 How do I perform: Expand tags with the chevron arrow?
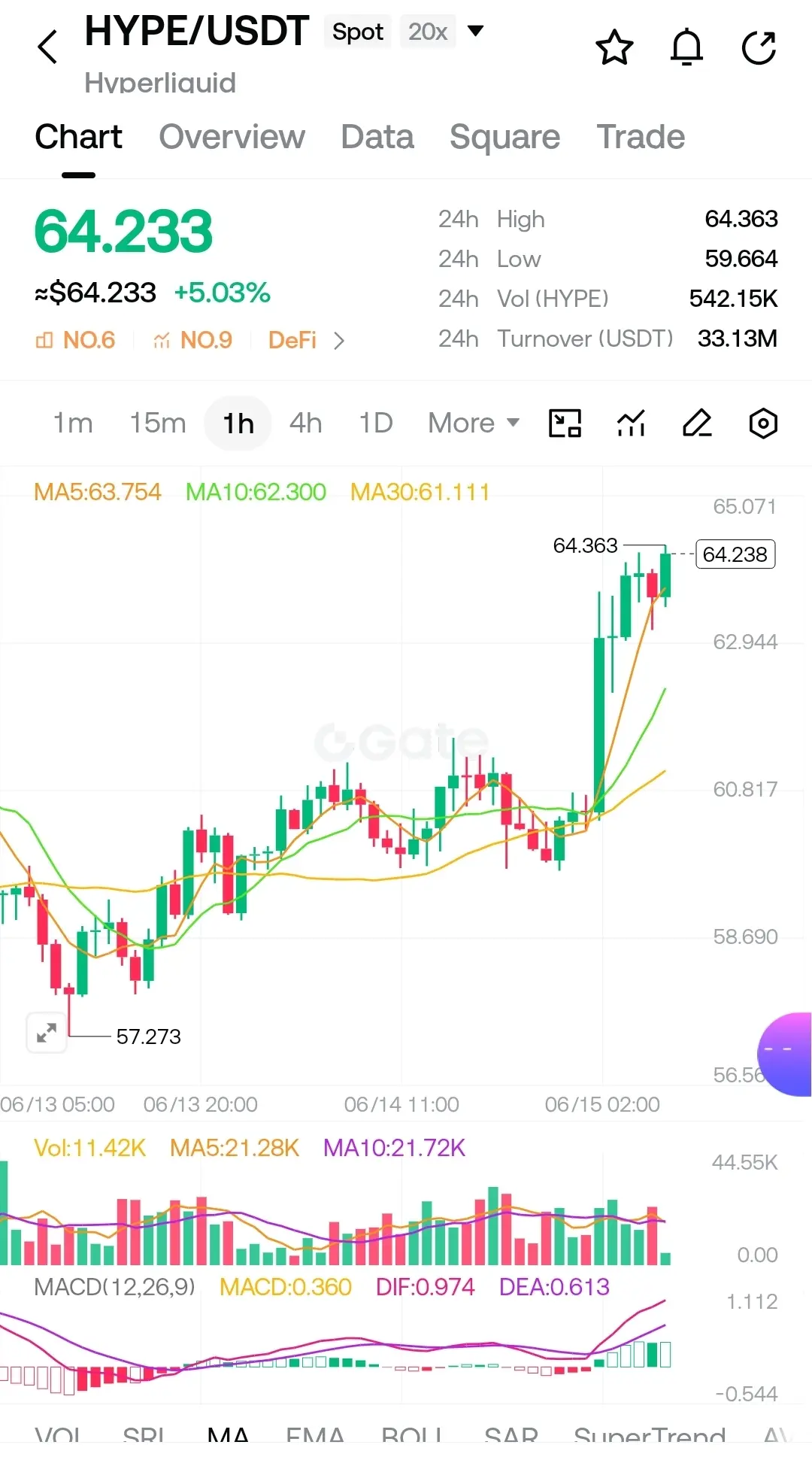339,341
